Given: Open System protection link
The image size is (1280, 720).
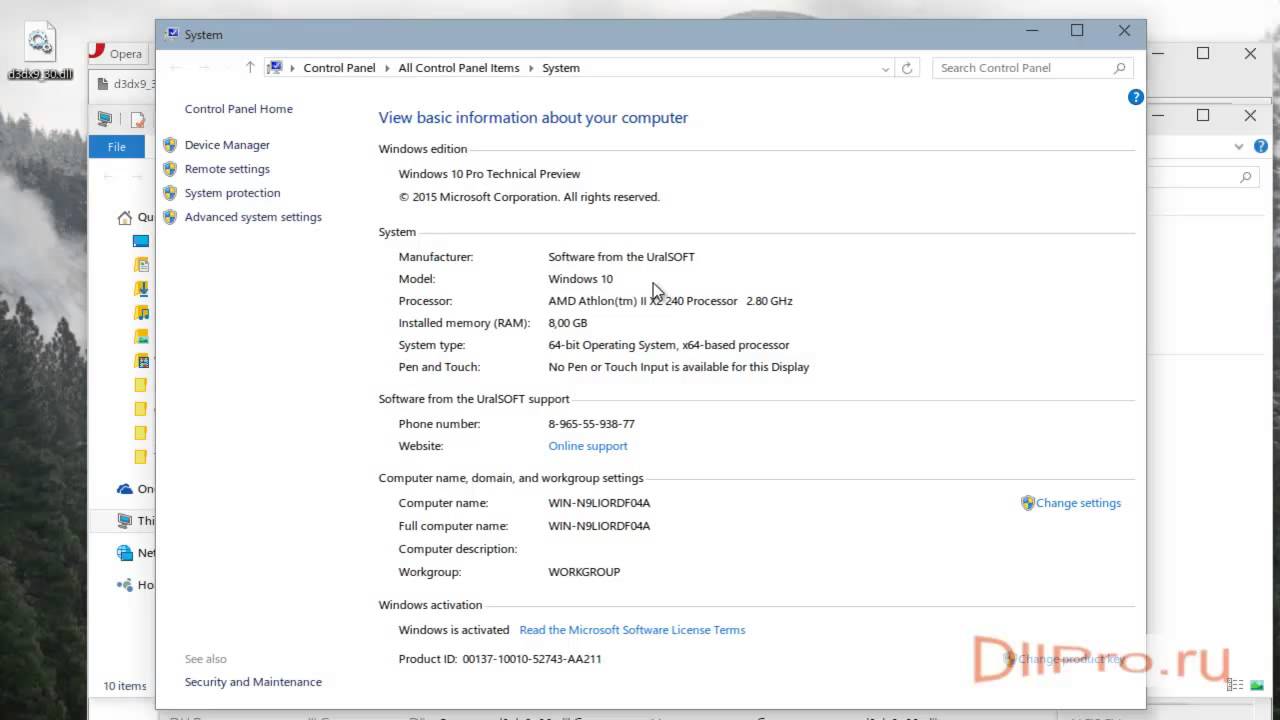Looking at the screenshot, I should coord(232,193).
